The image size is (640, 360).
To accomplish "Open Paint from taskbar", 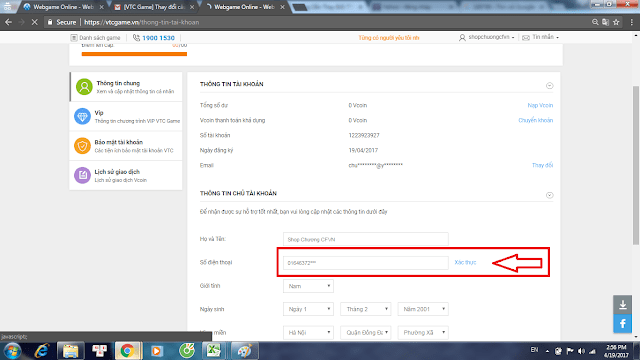I will pos(244,351).
